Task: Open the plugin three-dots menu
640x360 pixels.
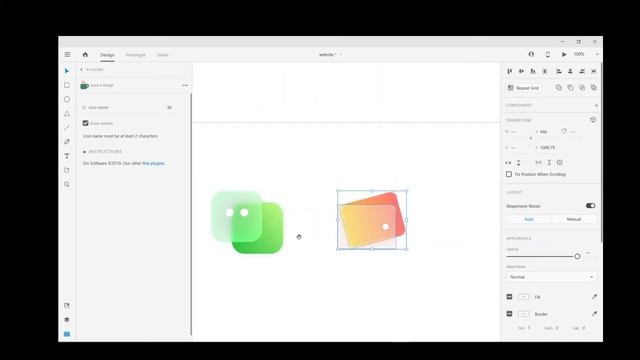Action: click(185, 85)
